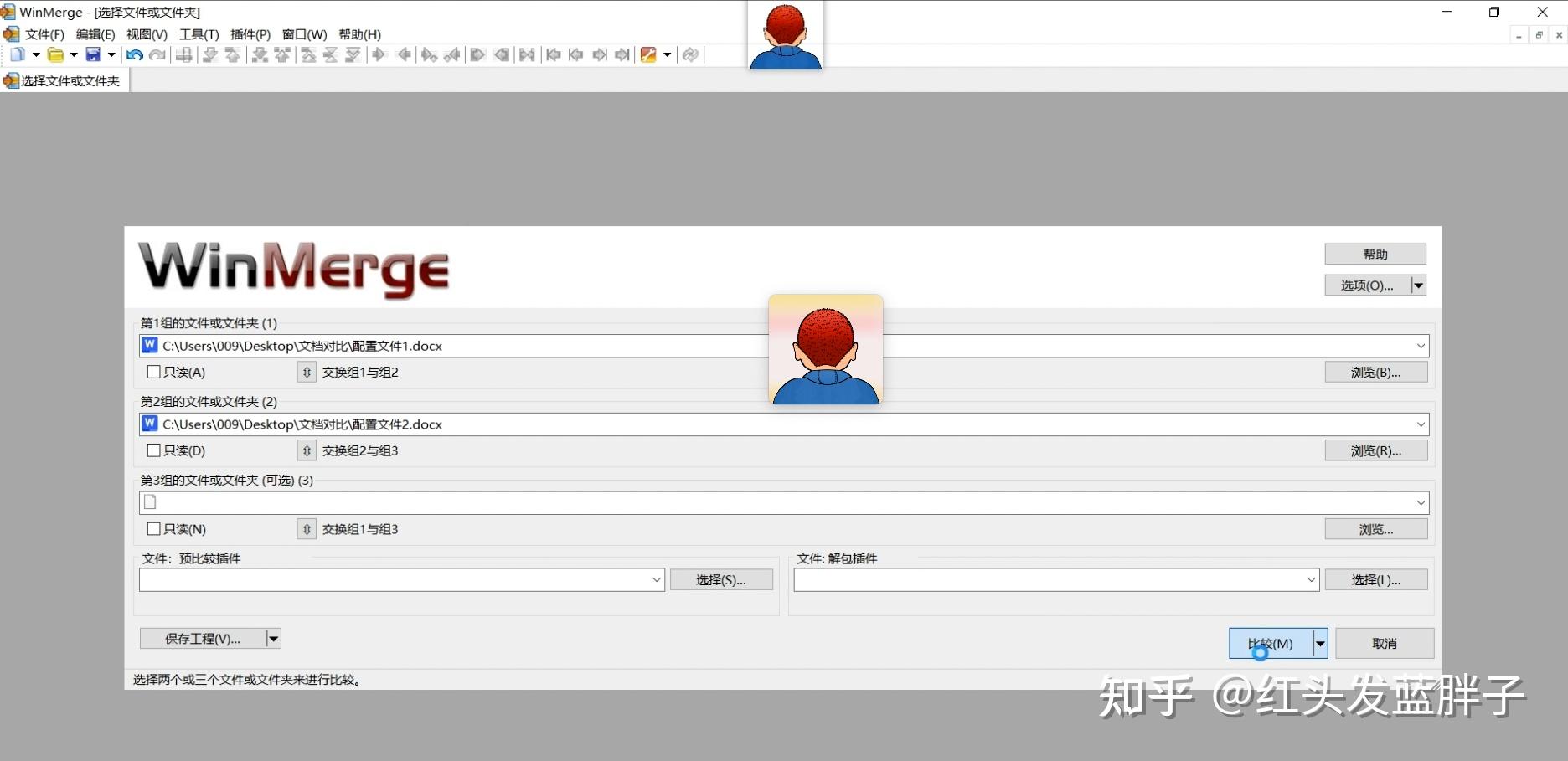Viewport: 1568px width, 761px height.
Task: Open arrow beside the 比较(M) button
Action: click(1320, 644)
